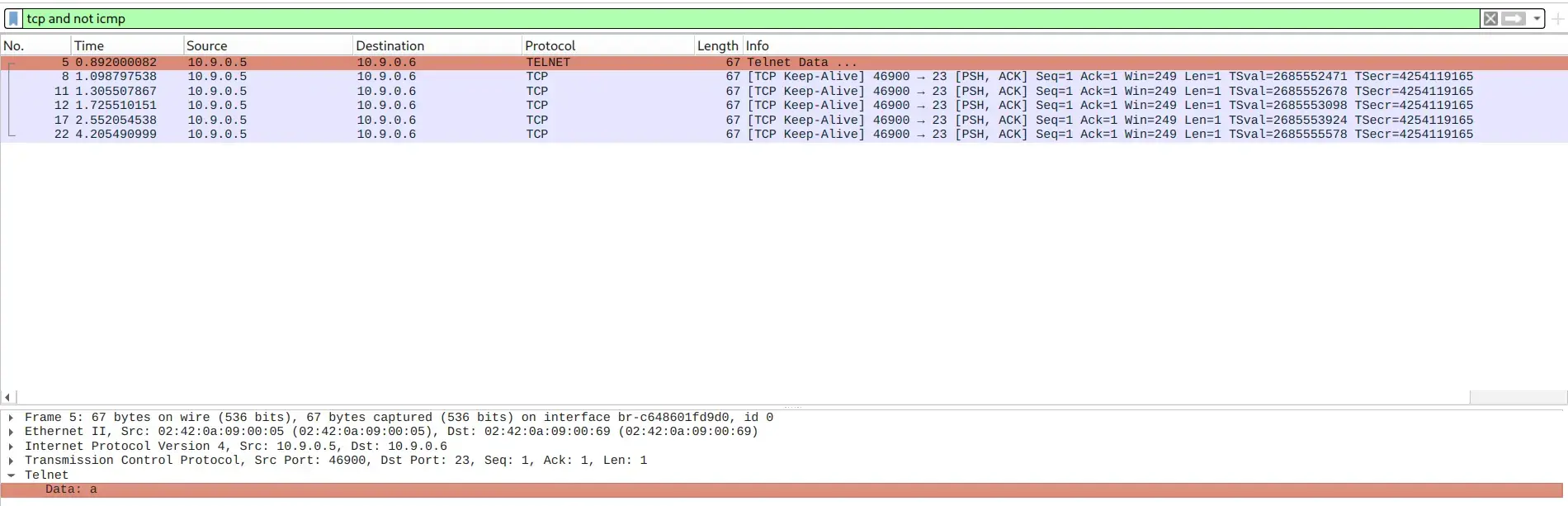Select the Frame 5 summary line
The height and width of the screenshot is (506, 1568).
click(399, 418)
